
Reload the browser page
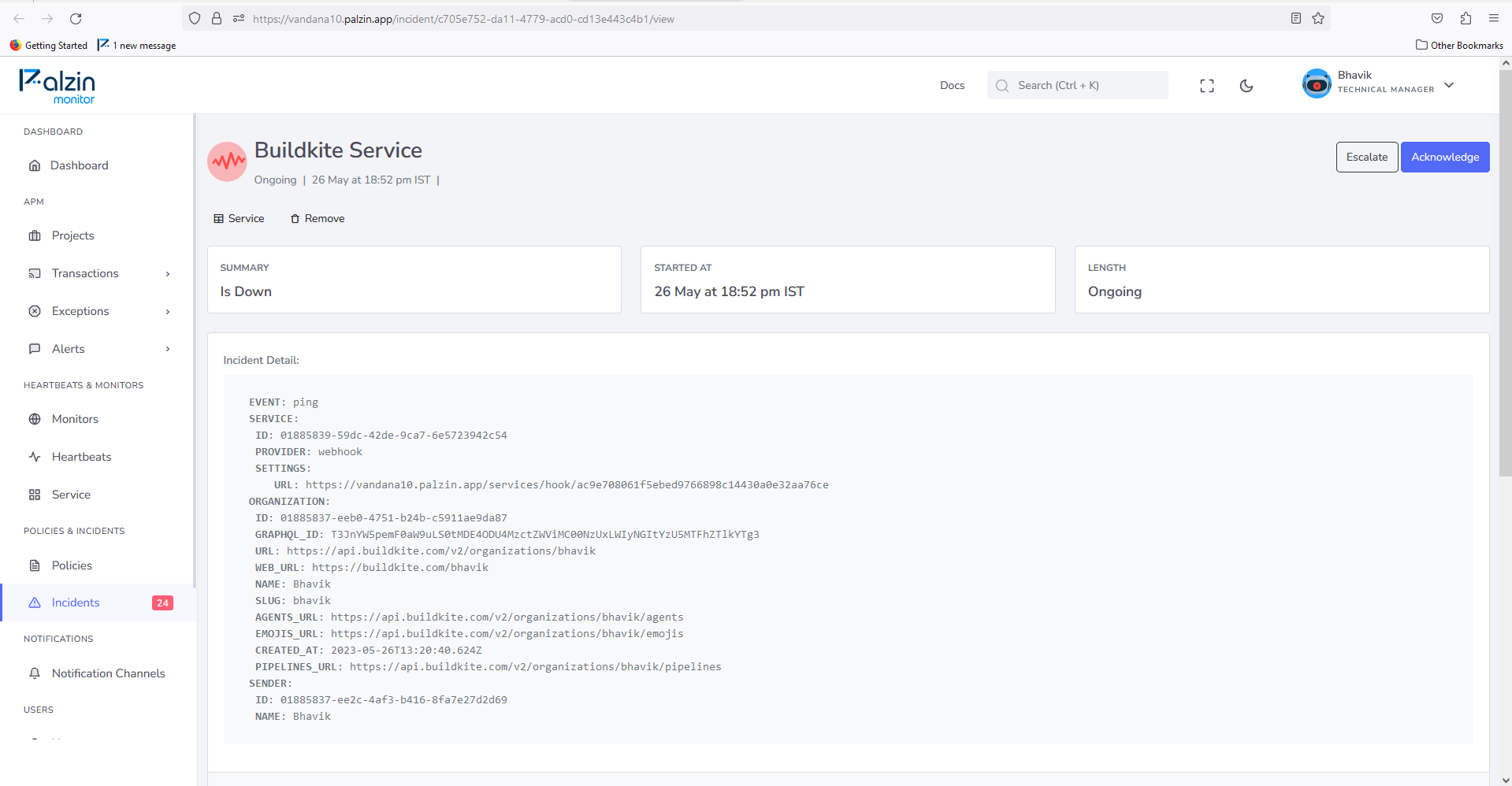[x=76, y=18]
